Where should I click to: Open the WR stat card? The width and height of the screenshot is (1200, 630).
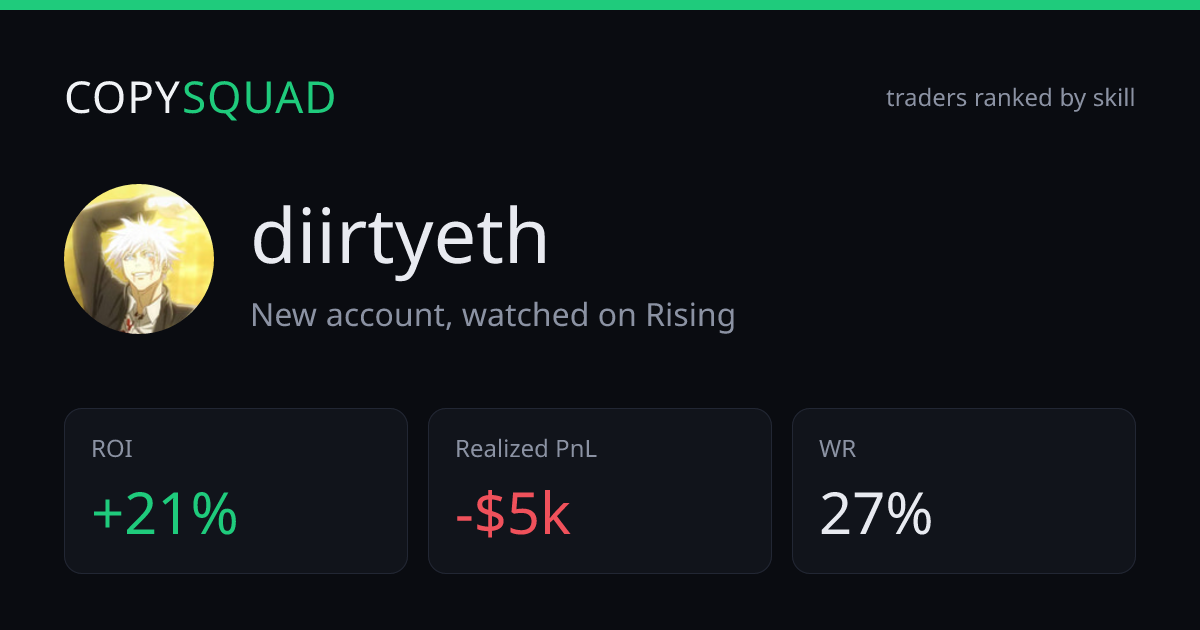click(x=964, y=491)
